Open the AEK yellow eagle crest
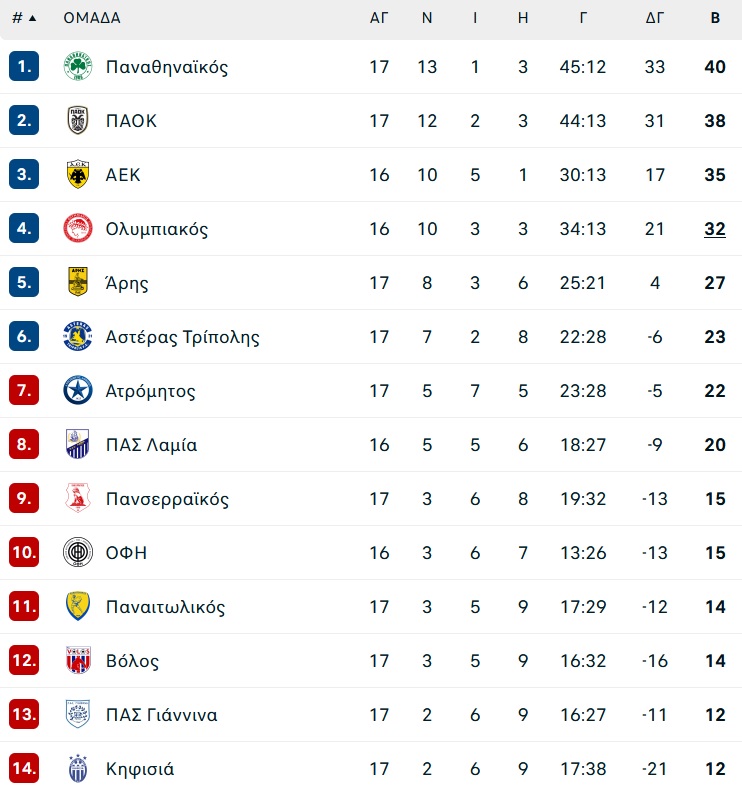The width and height of the screenshot is (742, 792). click(x=78, y=174)
